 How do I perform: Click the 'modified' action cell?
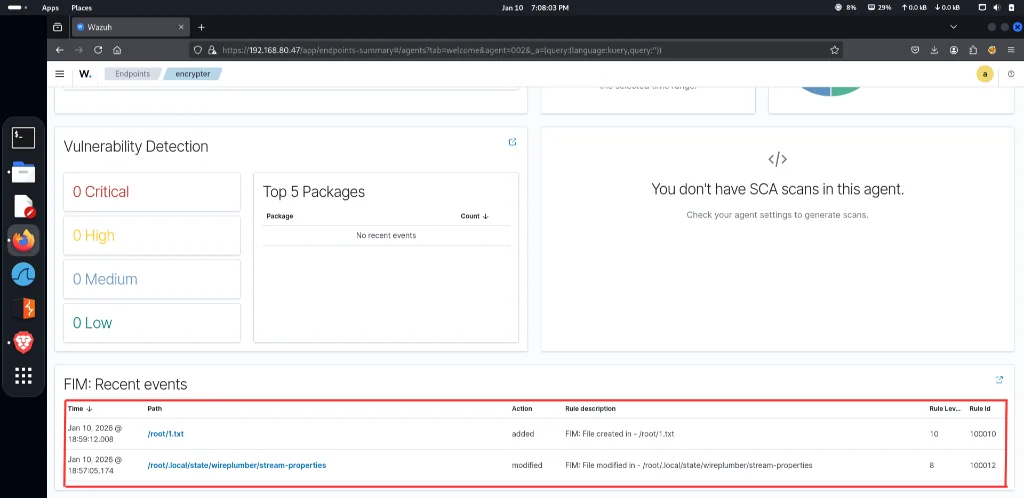(527, 465)
